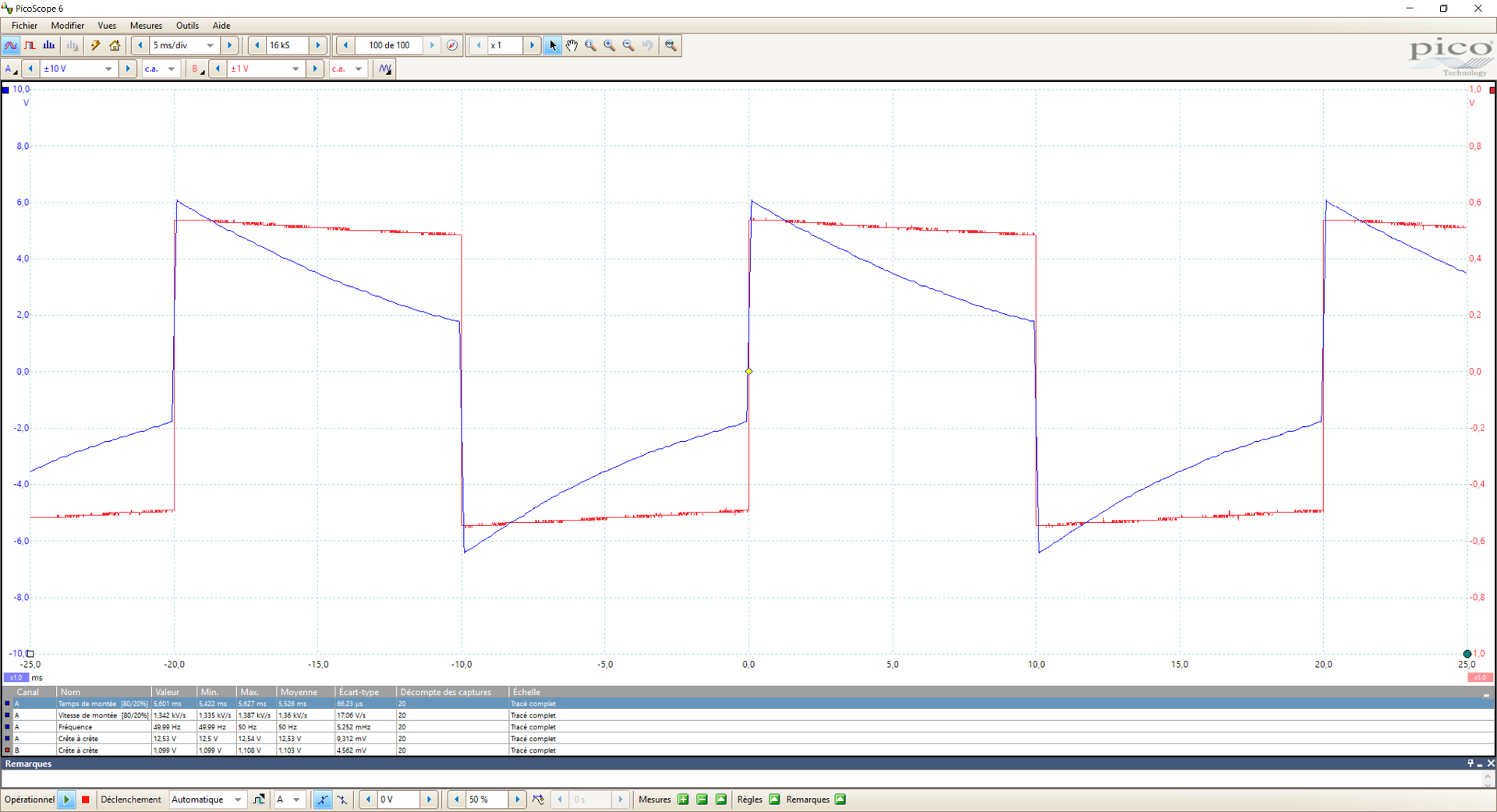Decrease pre-trigger 50 % value
This screenshot has width=1497, height=812.
456,800
